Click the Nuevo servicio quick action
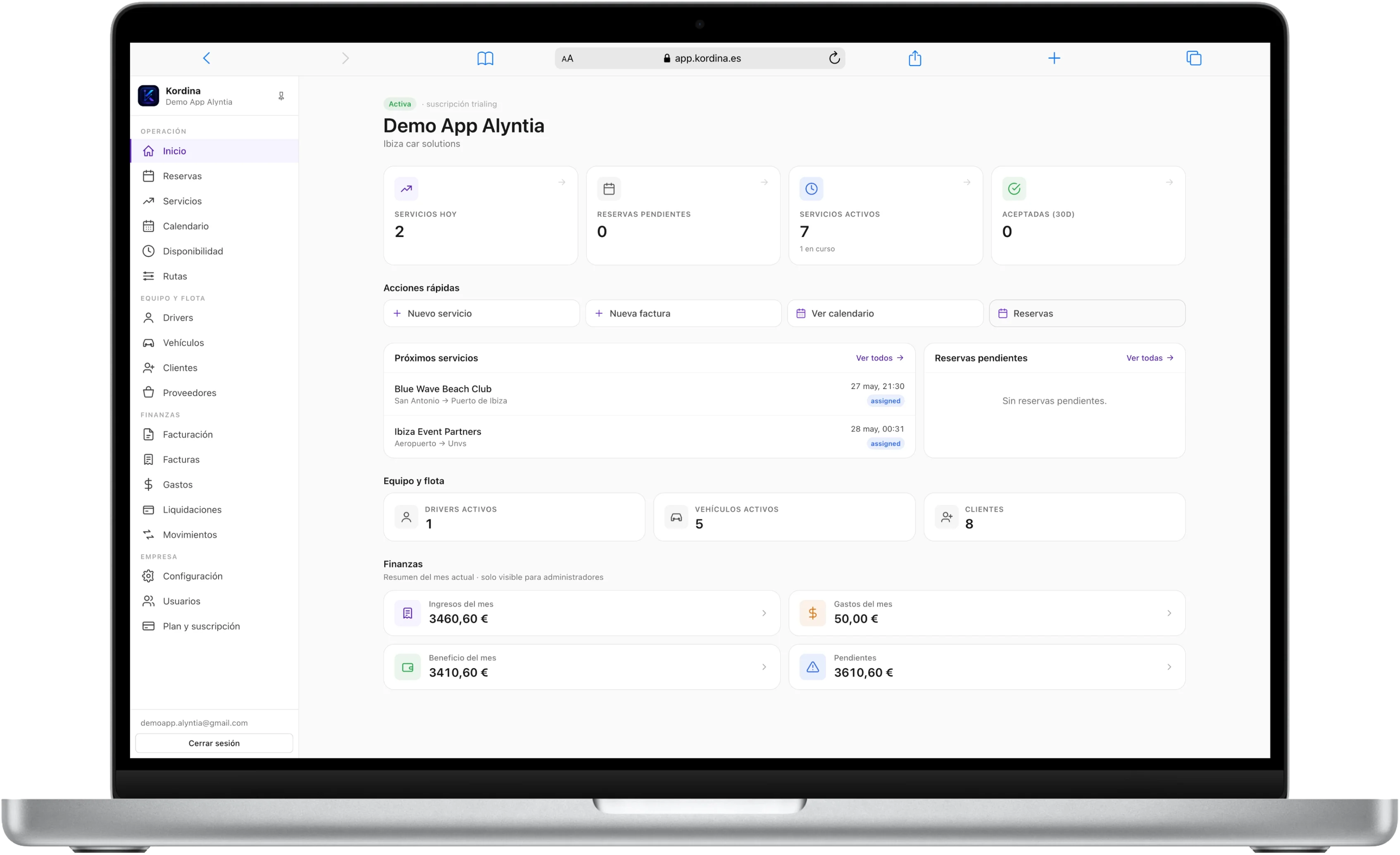Image resolution: width=1400 pixels, height=855 pixels. tap(481, 313)
